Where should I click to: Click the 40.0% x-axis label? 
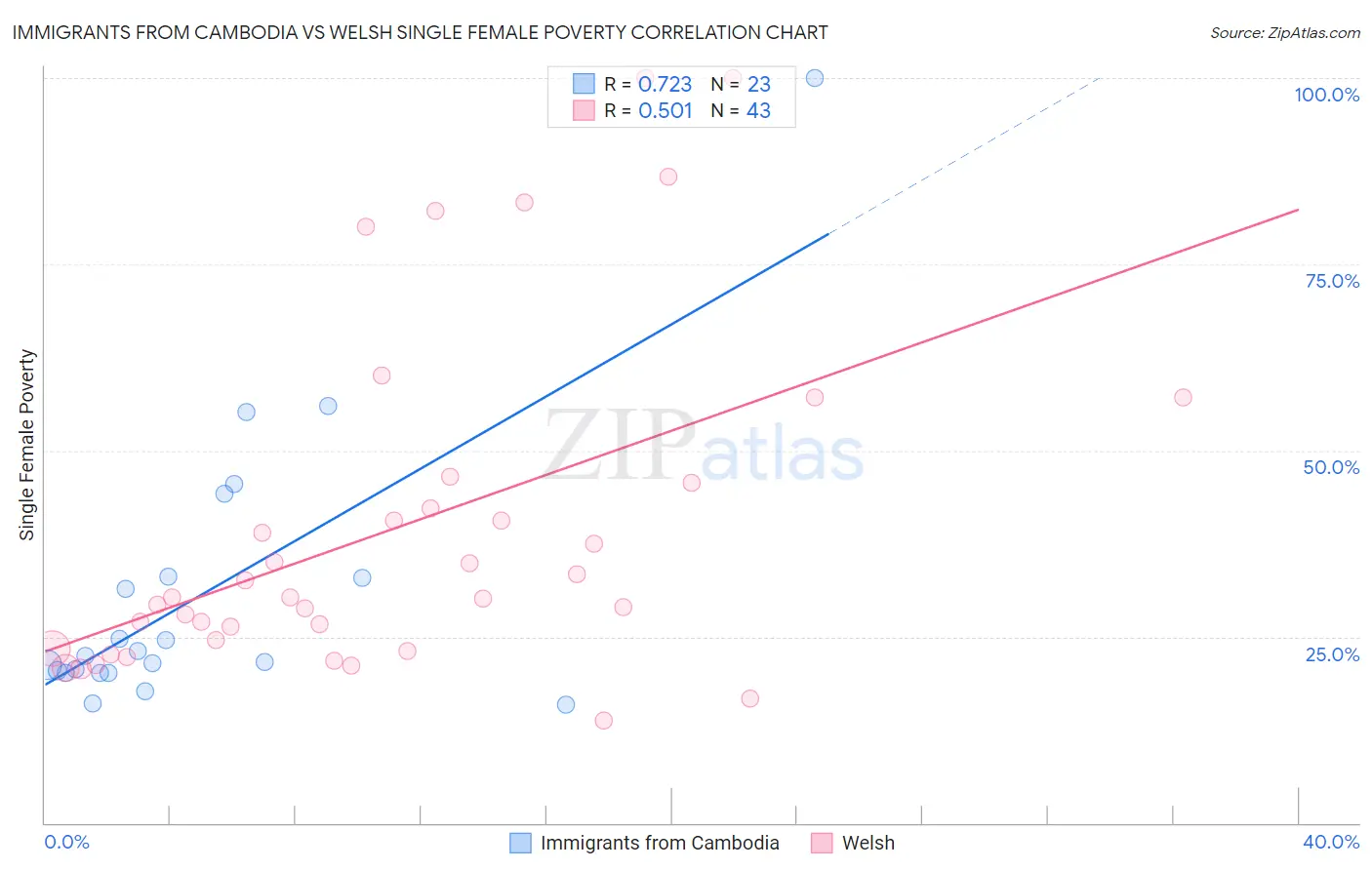1331,842
